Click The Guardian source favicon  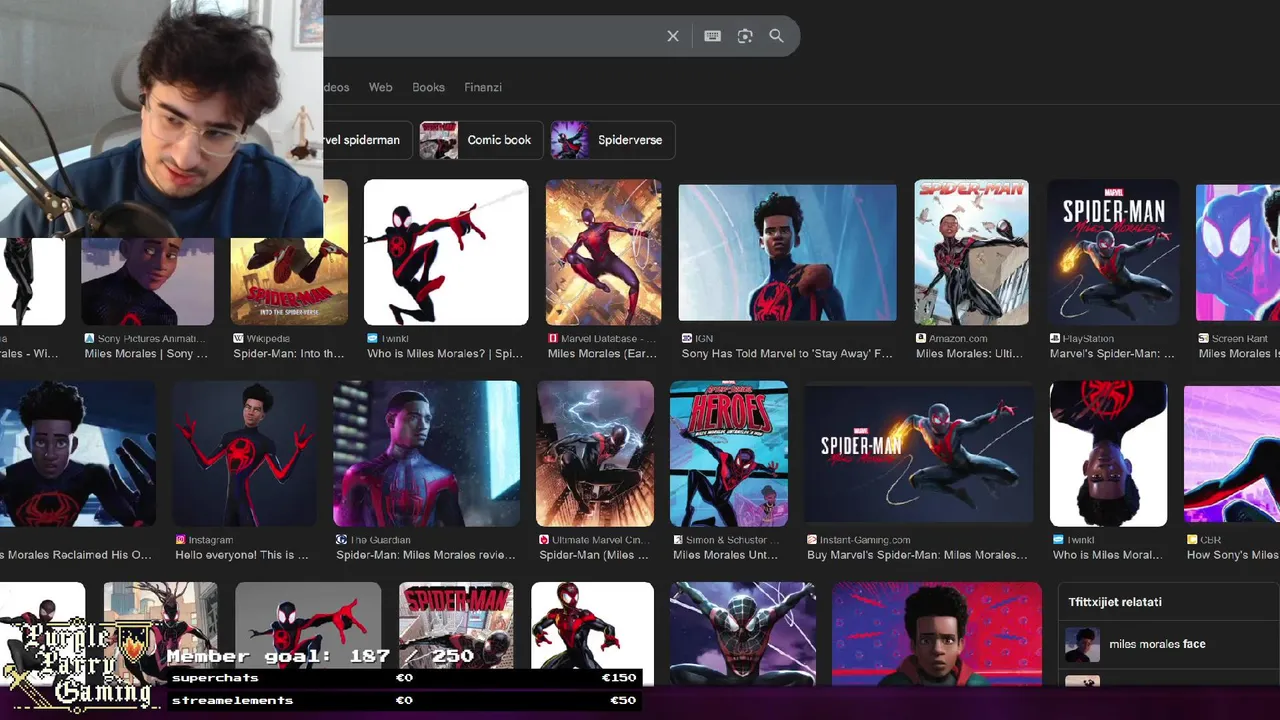(x=342, y=540)
